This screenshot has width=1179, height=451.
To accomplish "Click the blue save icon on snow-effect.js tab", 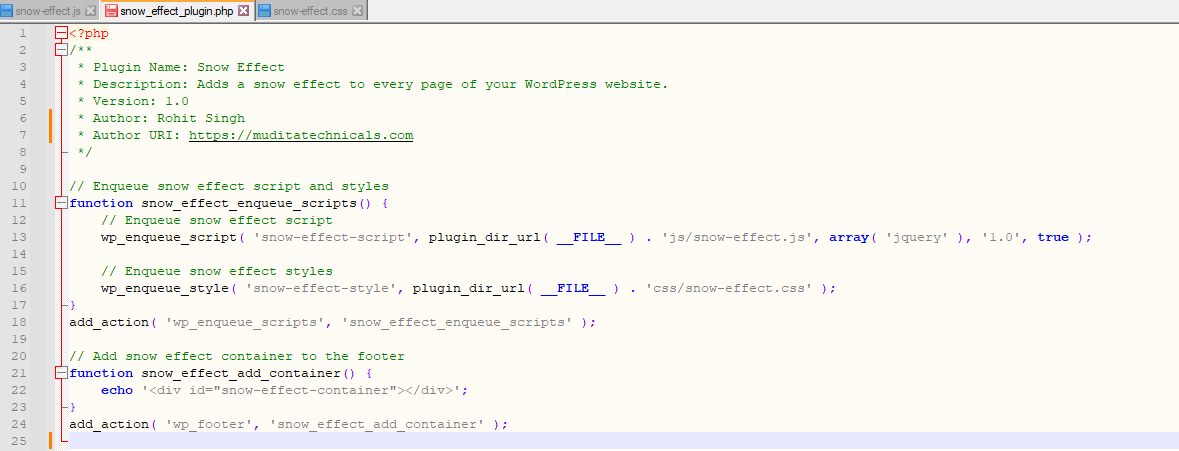I will (x=8, y=11).
